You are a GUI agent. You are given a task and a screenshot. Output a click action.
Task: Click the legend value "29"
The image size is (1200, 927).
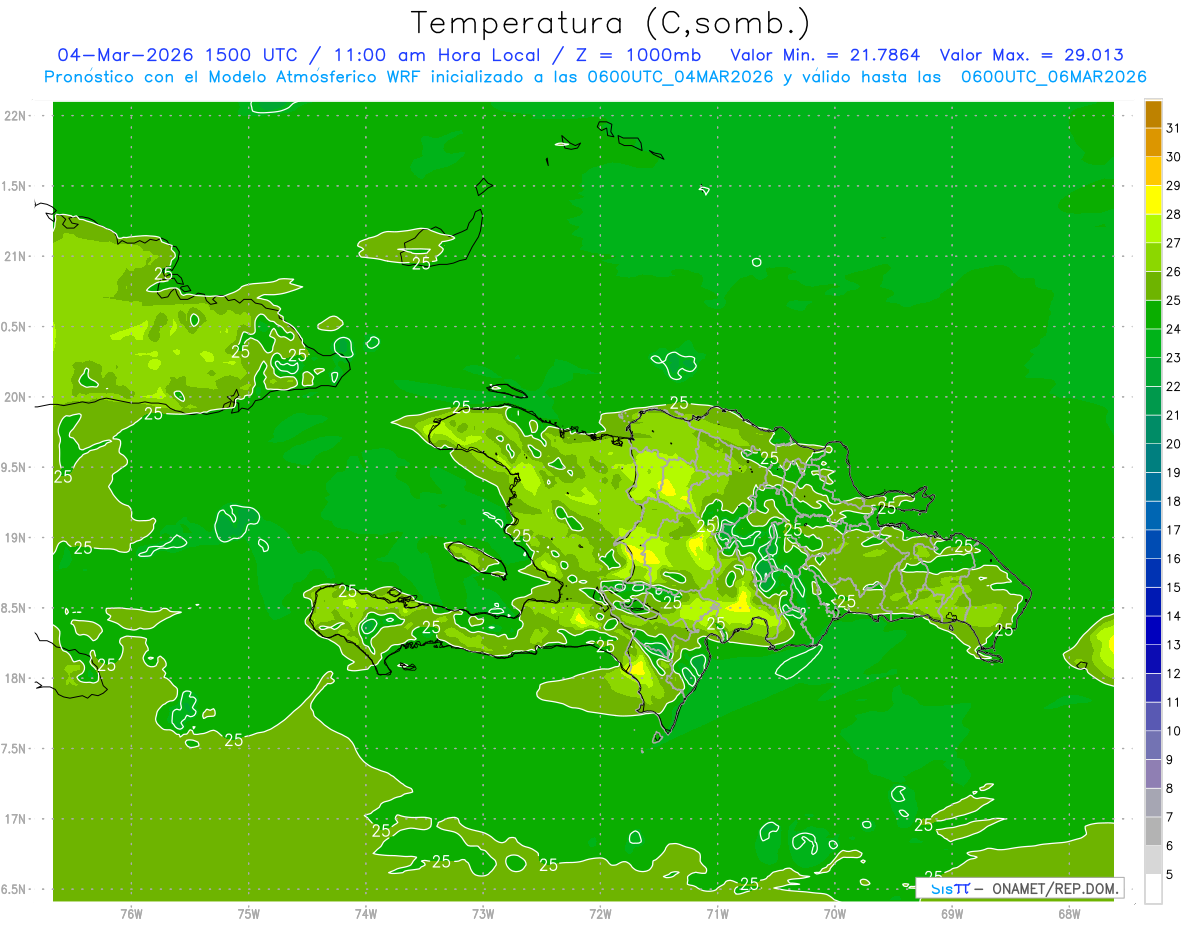coord(1173,186)
